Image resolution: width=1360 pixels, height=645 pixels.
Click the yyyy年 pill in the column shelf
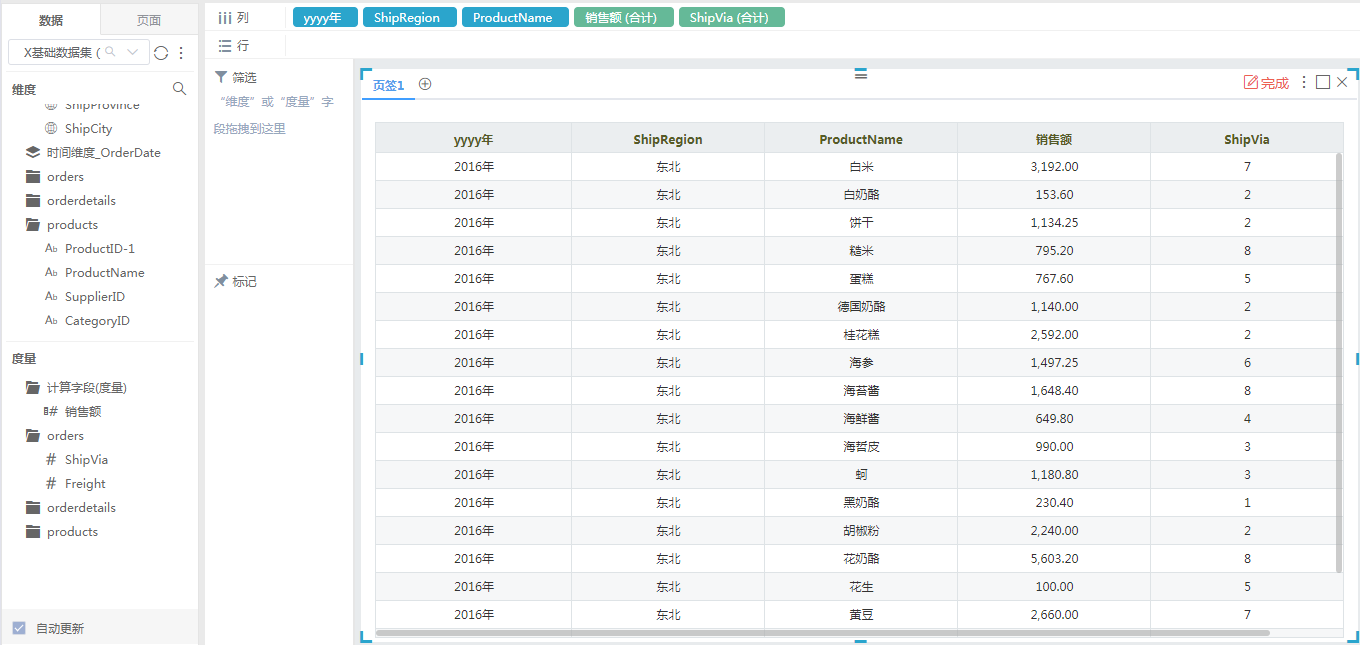click(x=324, y=18)
